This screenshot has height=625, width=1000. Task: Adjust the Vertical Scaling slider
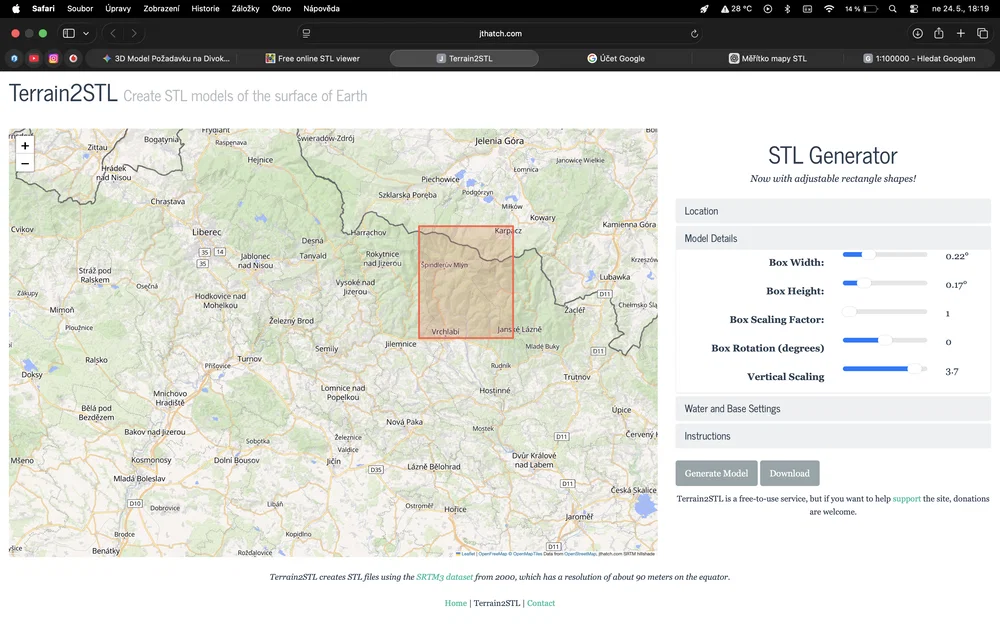(x=885, y=369)
